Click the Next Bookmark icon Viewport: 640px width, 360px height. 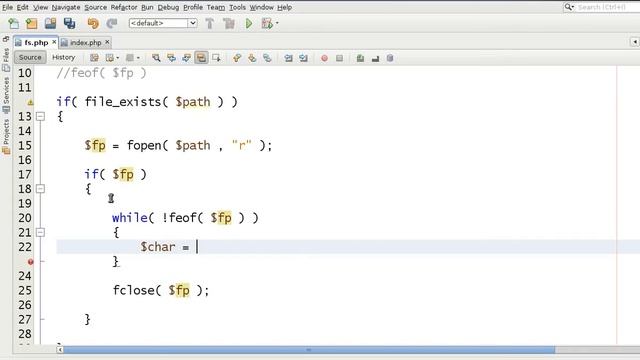[252, 58]
